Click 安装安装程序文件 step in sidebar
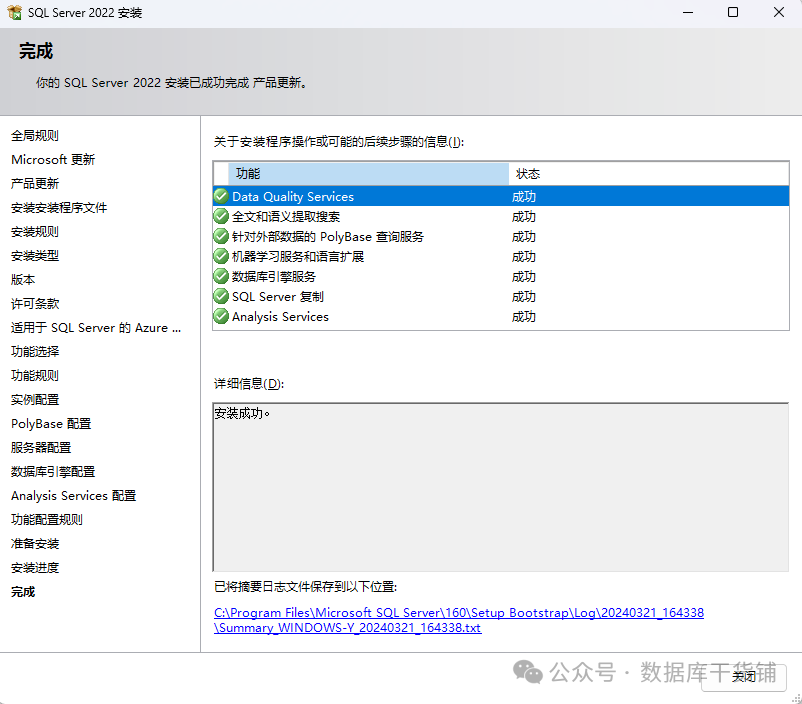The height and width of the screenshot is (704, 802). [x=59, y=208]
